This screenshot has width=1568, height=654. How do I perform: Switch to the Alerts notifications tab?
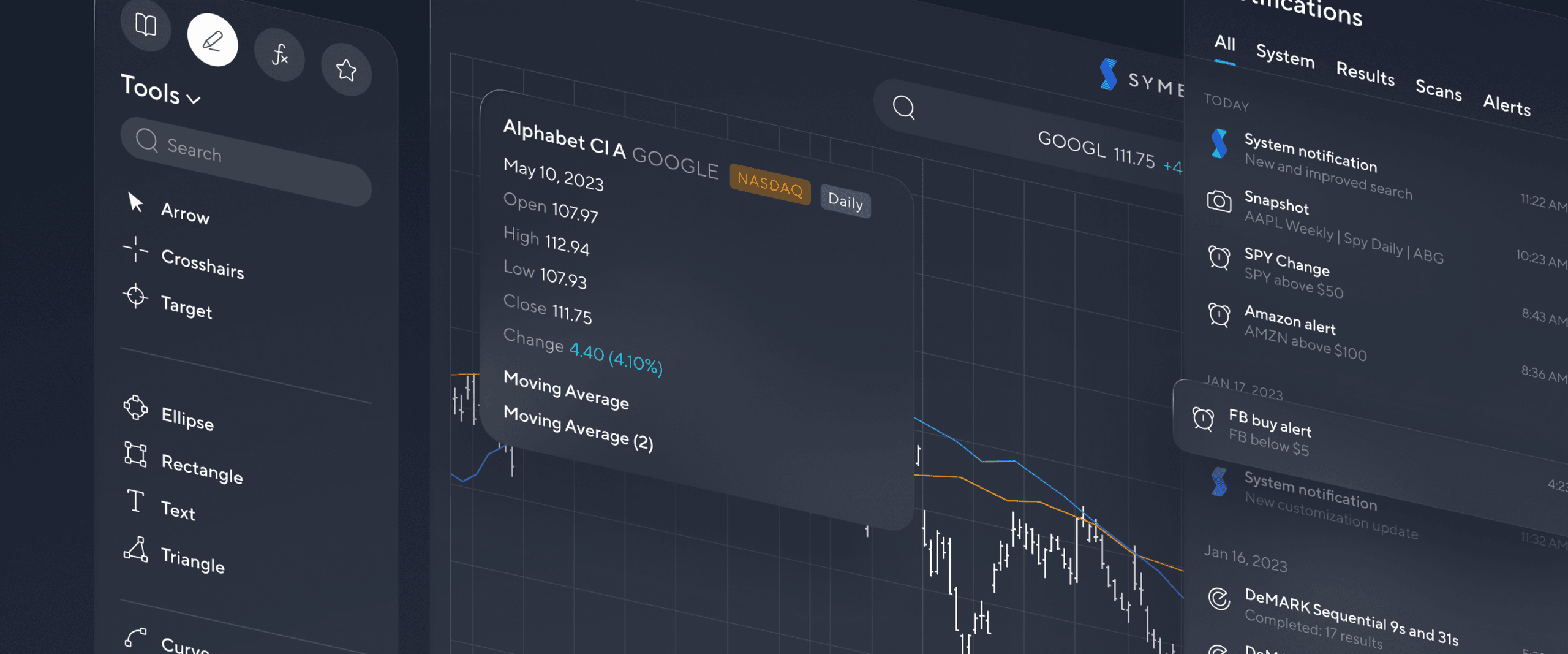[x=1507, y=105]
